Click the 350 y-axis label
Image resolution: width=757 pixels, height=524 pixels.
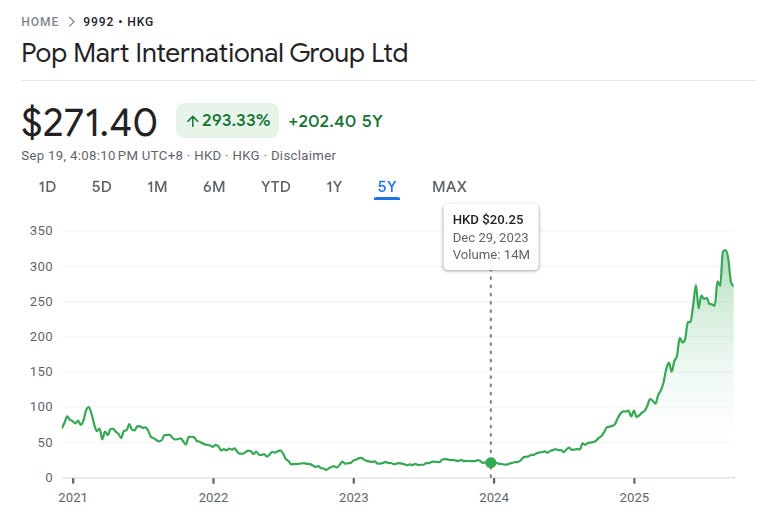pyautogui.click(x=41, y=231)
